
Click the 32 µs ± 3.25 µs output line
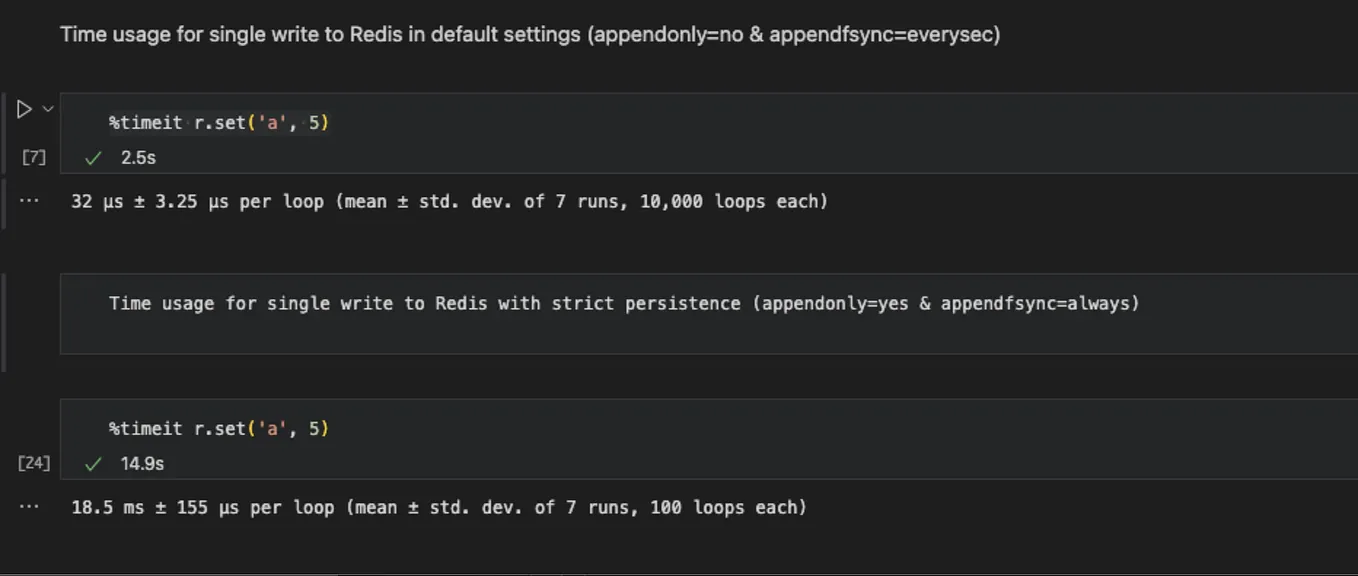[450, 201]
